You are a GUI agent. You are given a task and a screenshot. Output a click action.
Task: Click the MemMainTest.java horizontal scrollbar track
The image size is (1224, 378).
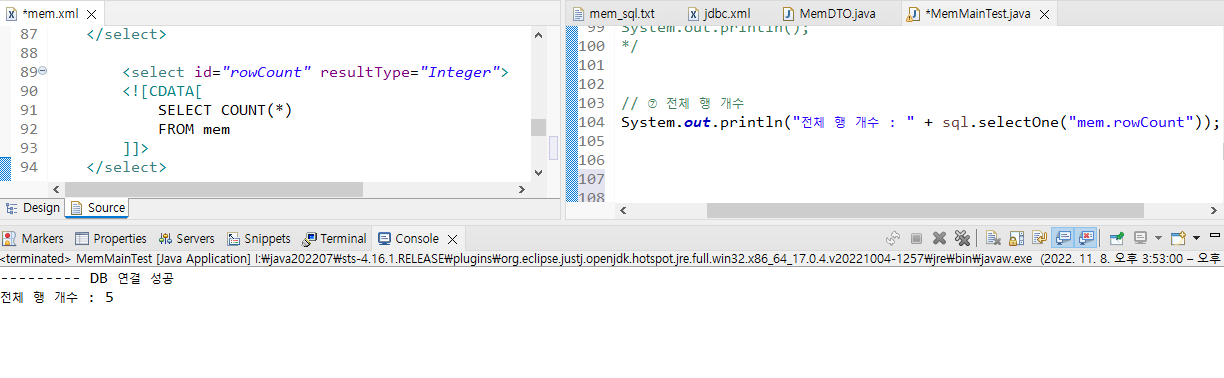point(920,210)
